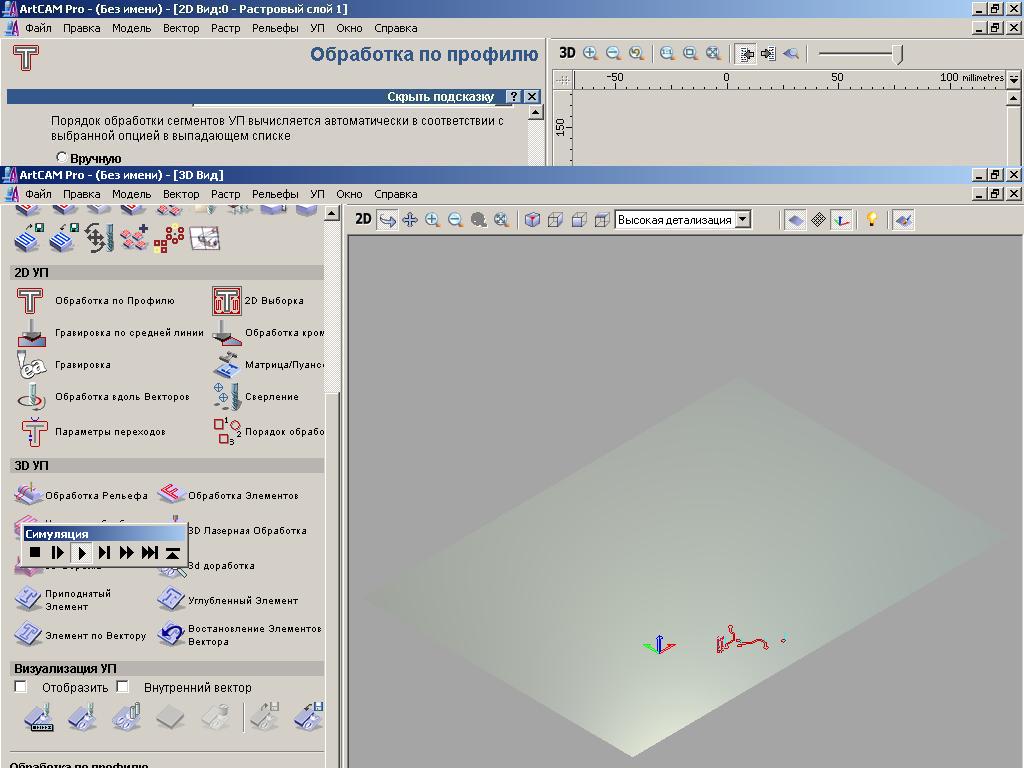1024x768 pixels.
Task: Select Обработка Рельефа in 3D УП
Action: point(81,496)
